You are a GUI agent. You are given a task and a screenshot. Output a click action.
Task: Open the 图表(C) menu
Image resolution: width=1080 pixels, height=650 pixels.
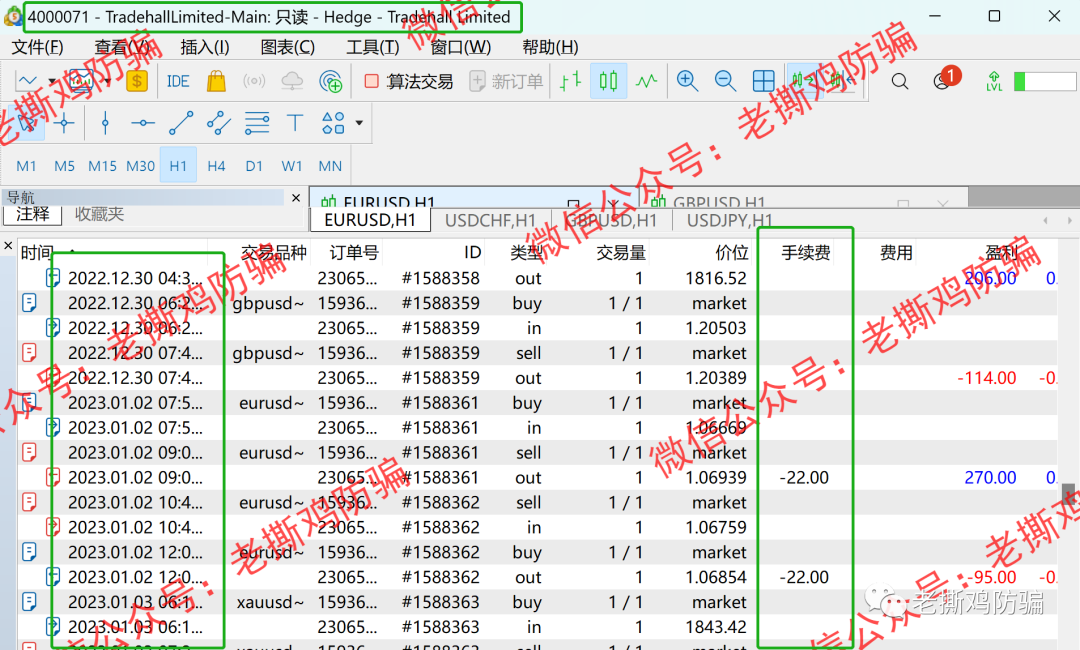point(288,48)
